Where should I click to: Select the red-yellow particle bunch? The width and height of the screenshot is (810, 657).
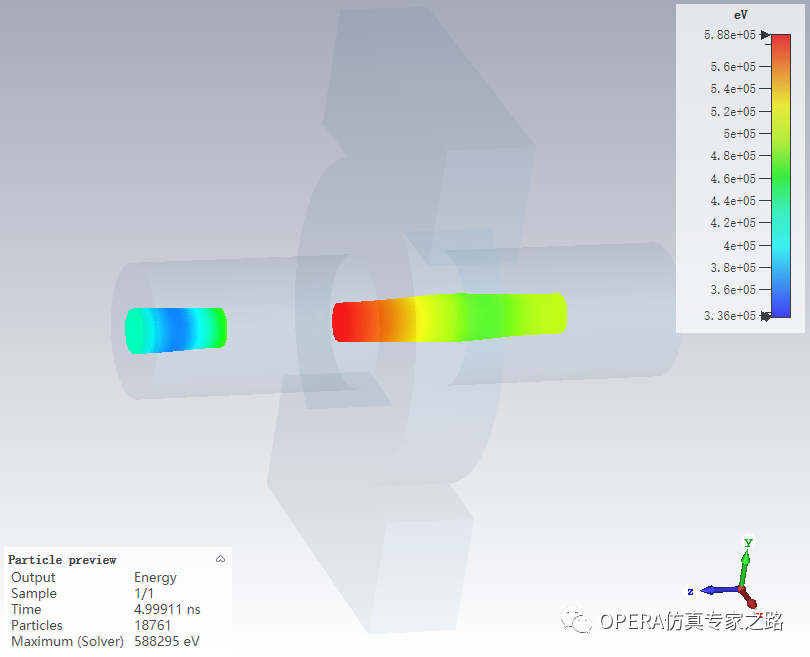(448, 317)
